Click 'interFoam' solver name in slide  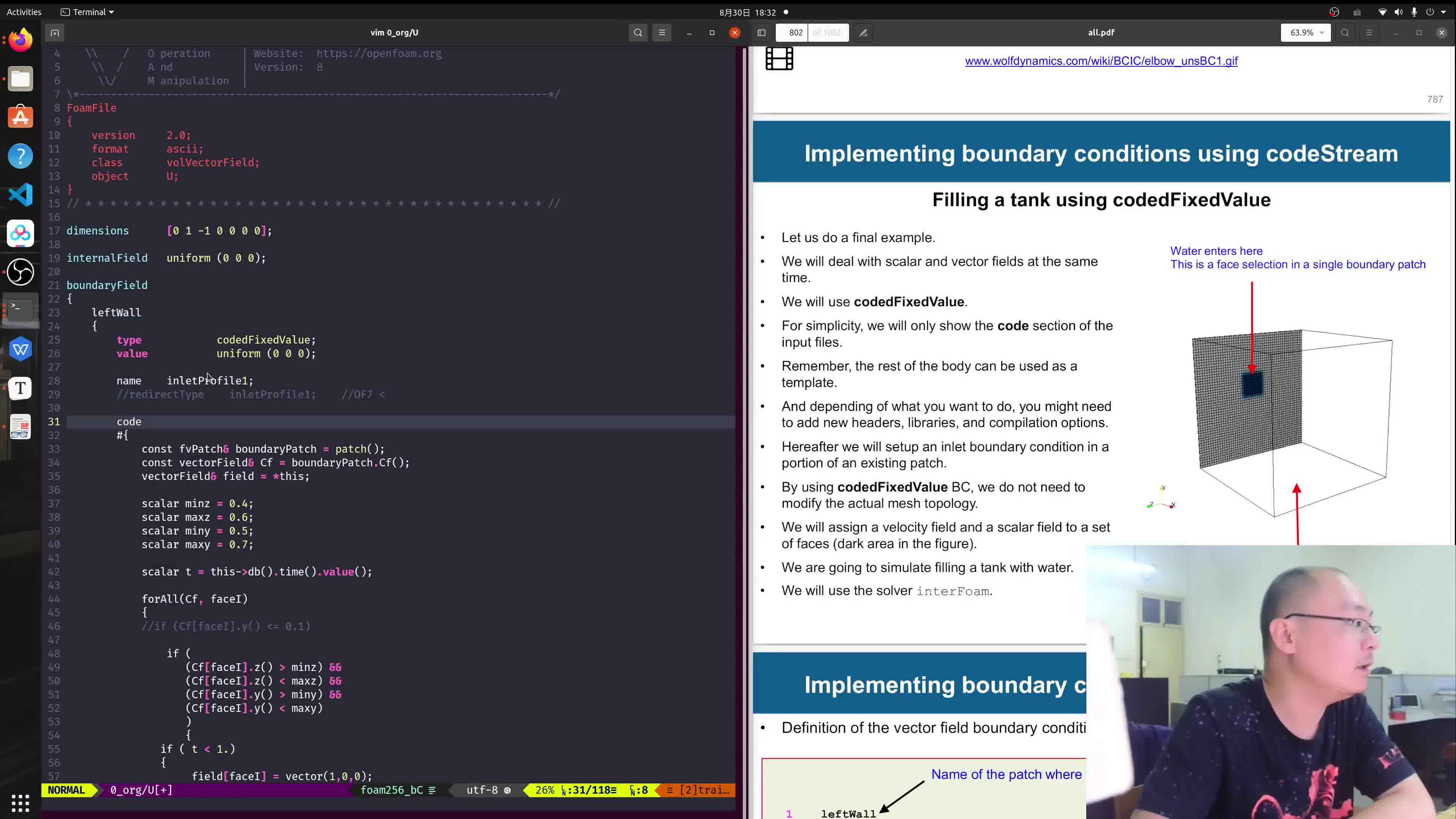[x=952, y=591]
